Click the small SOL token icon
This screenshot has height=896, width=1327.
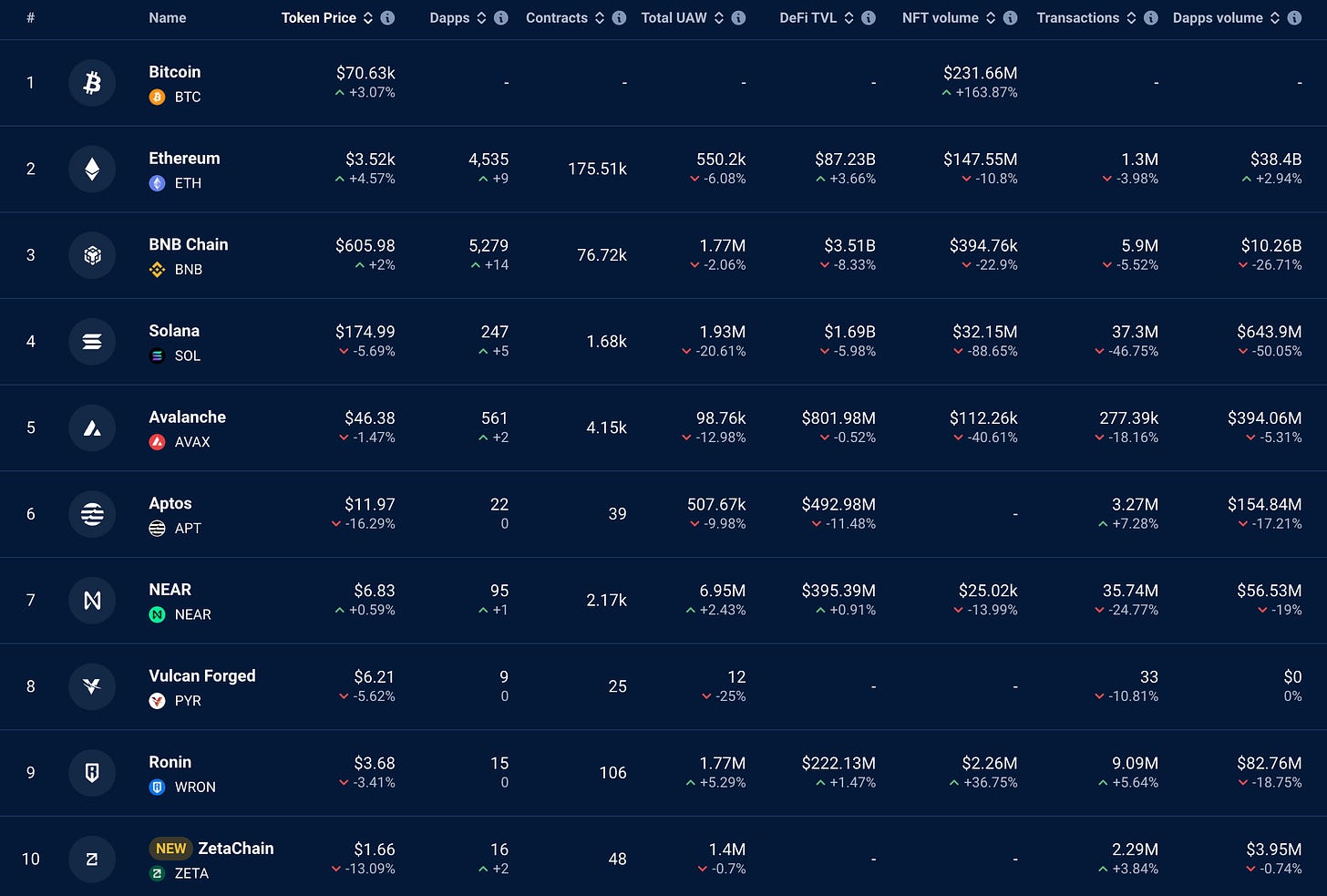tap(157, 355)
